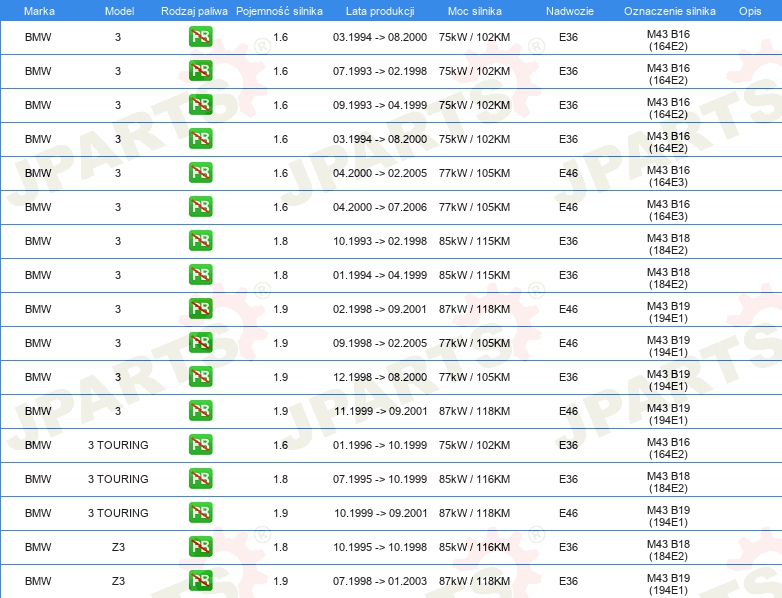
Task: Click the Model column header
Action: click(x=119, y=11)
